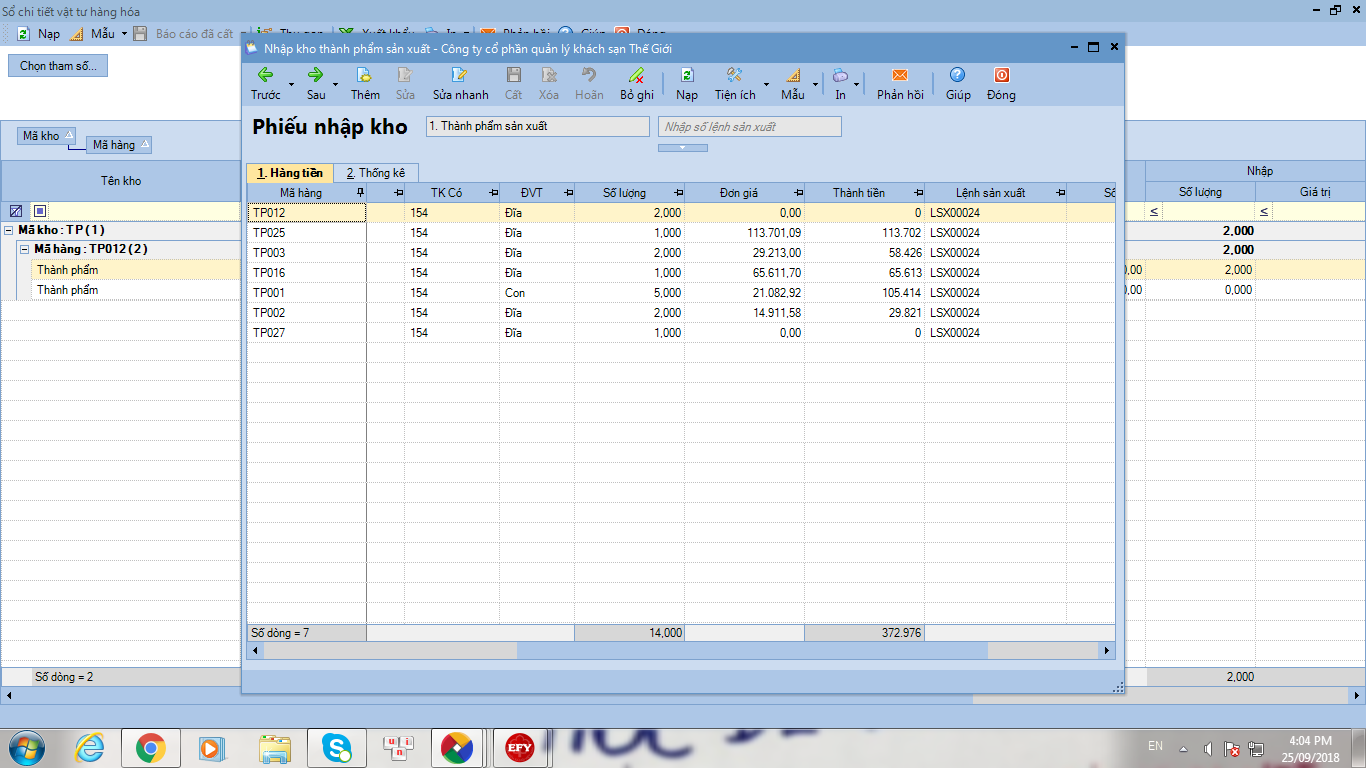Click Đóng to close the warehouse receipt
This screenshot has height=768, width=1366.
pyautogui.click(x=1000, y=83)
